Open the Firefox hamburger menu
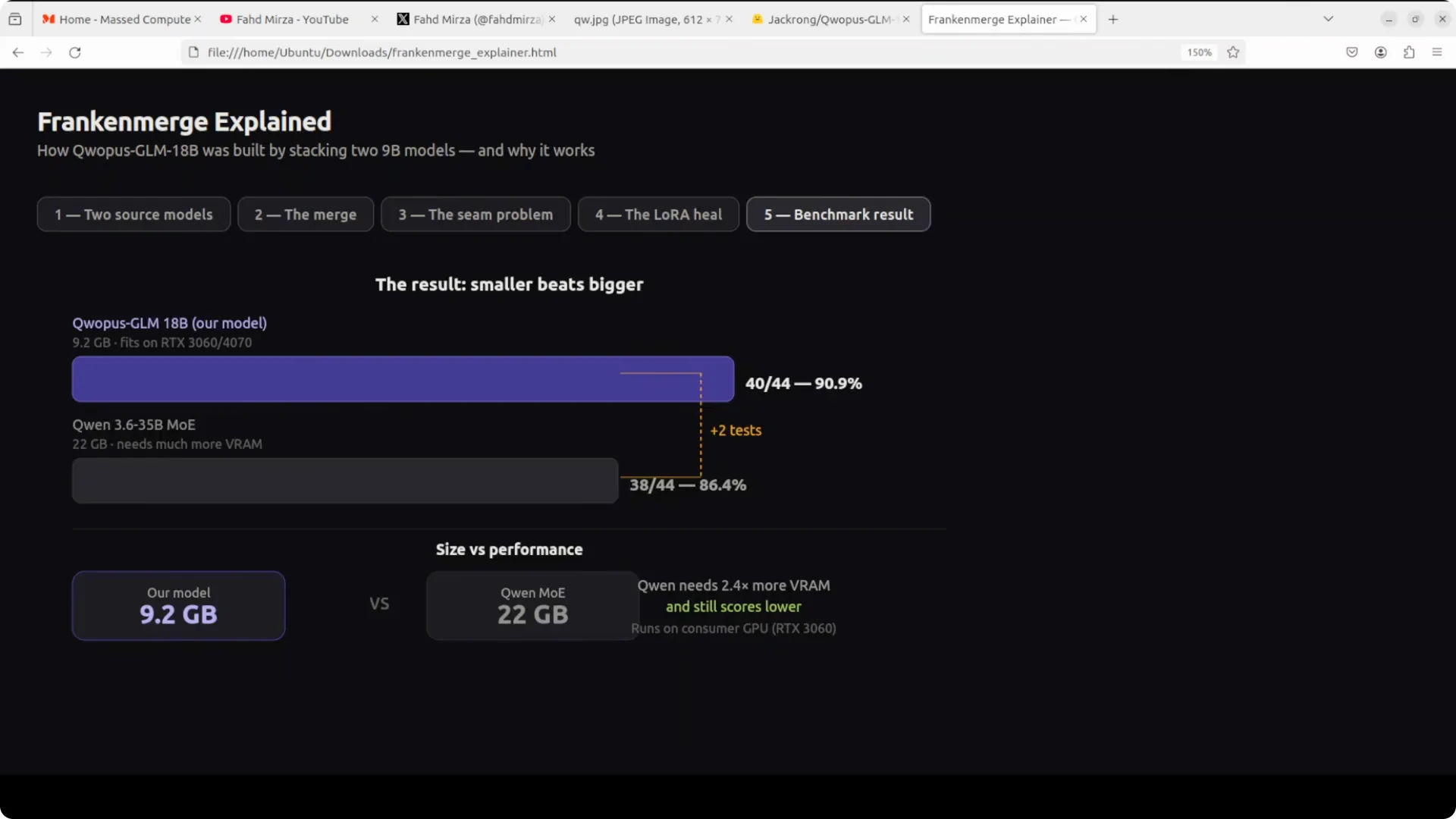This screenshot has height=819, width=1456. (1437, 52)
